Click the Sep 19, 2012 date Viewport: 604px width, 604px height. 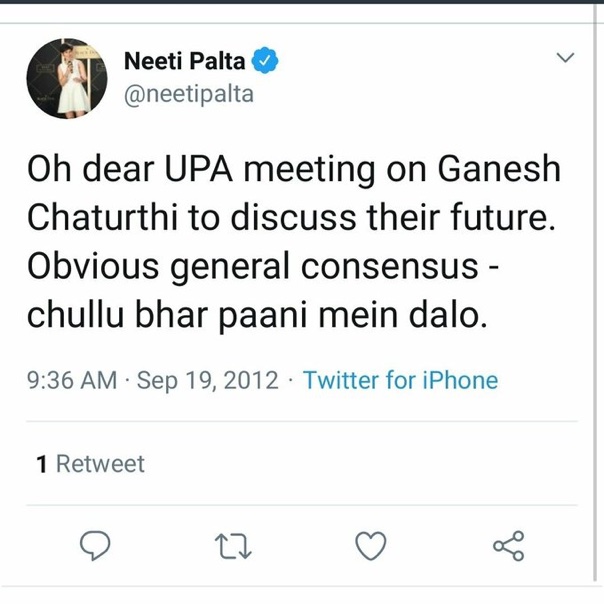tap(208, 380)
